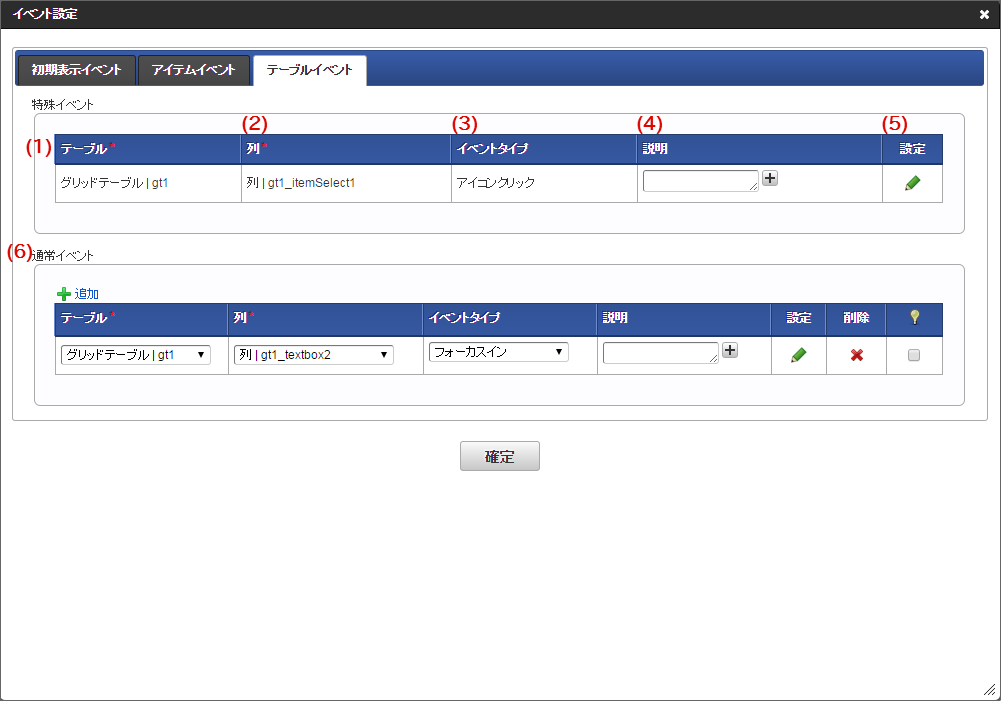Focus the normal event description text area
1001x701 pixels.
pyautogui.click(x=661, y=353)
